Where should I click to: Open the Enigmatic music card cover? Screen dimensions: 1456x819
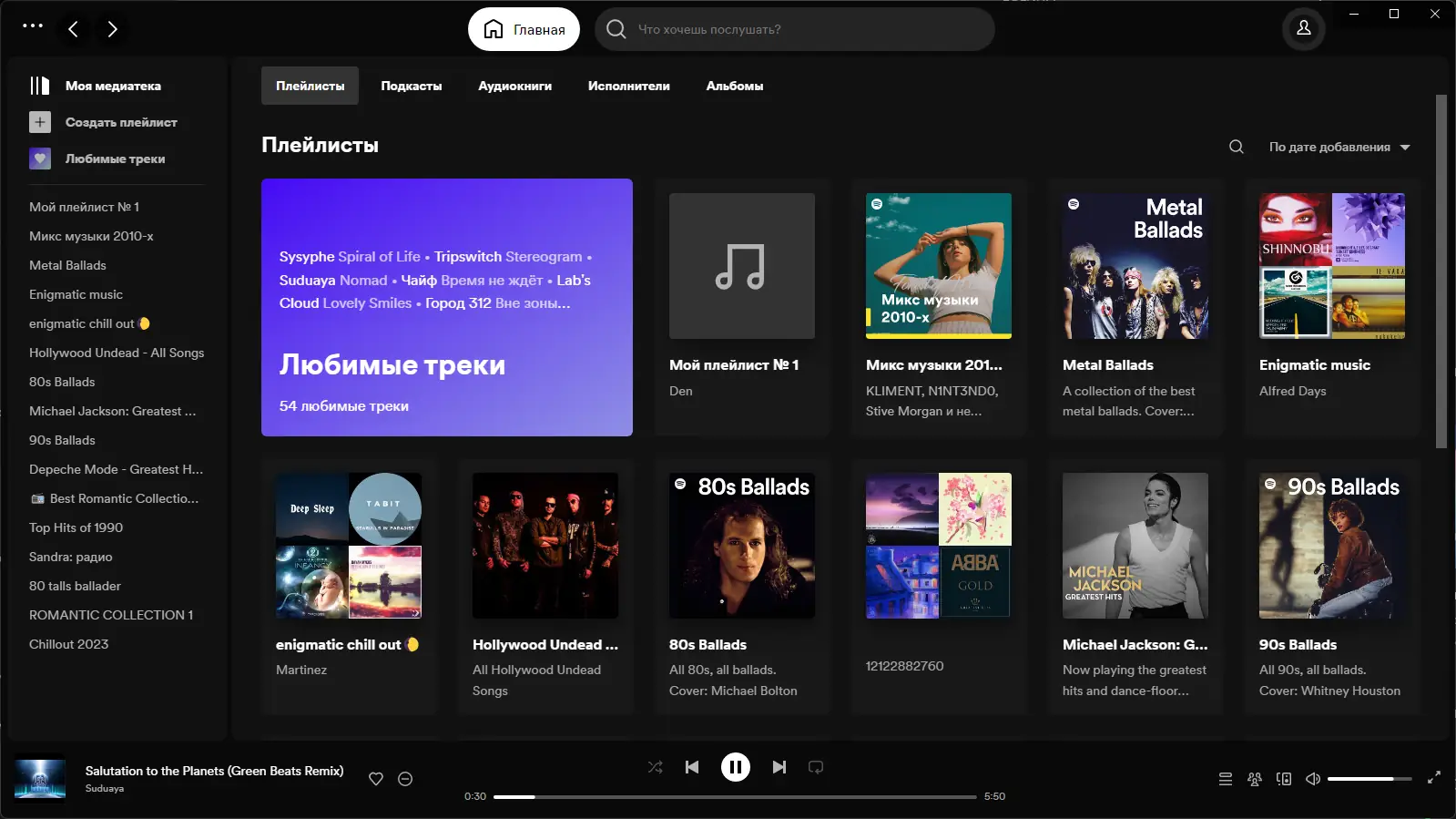coord(1332,266)
